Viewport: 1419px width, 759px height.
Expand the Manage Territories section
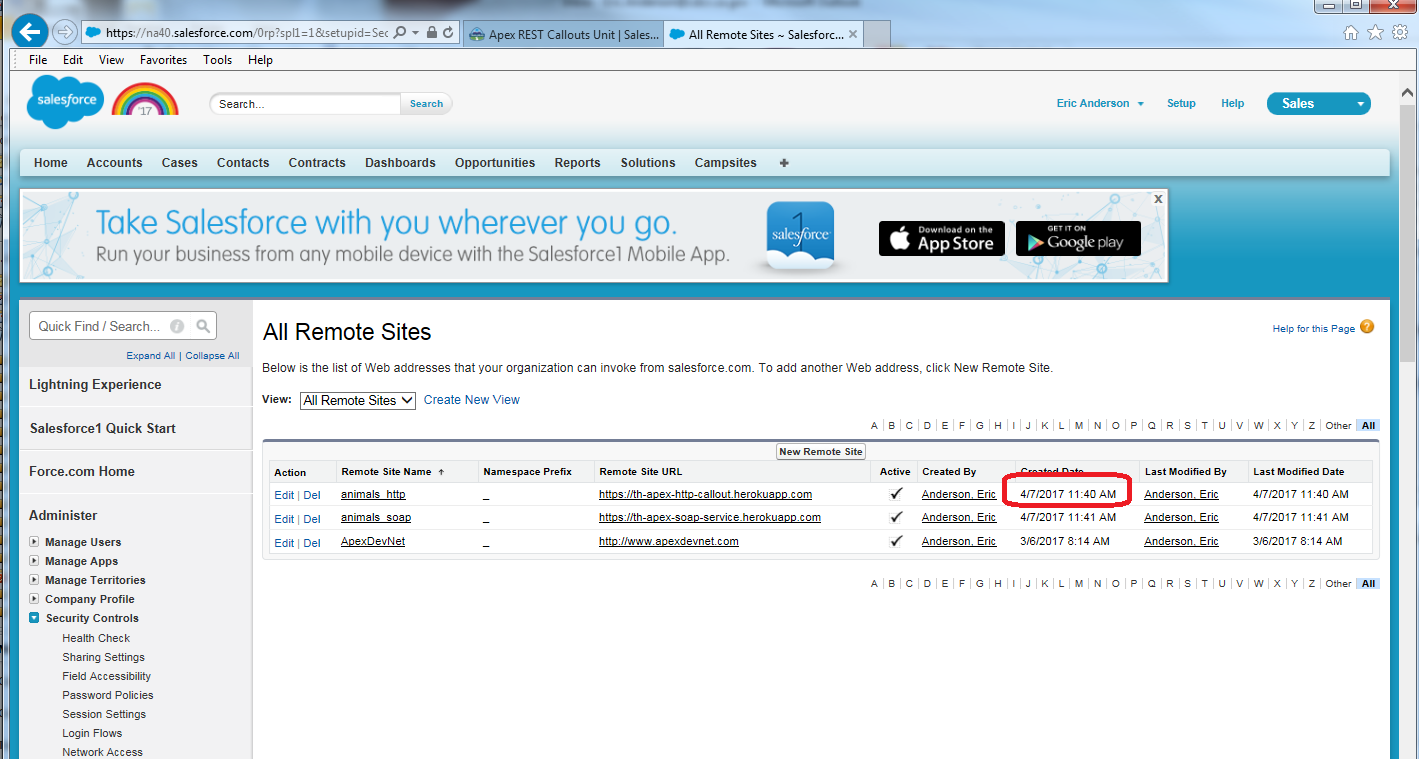tap(35, 580)
